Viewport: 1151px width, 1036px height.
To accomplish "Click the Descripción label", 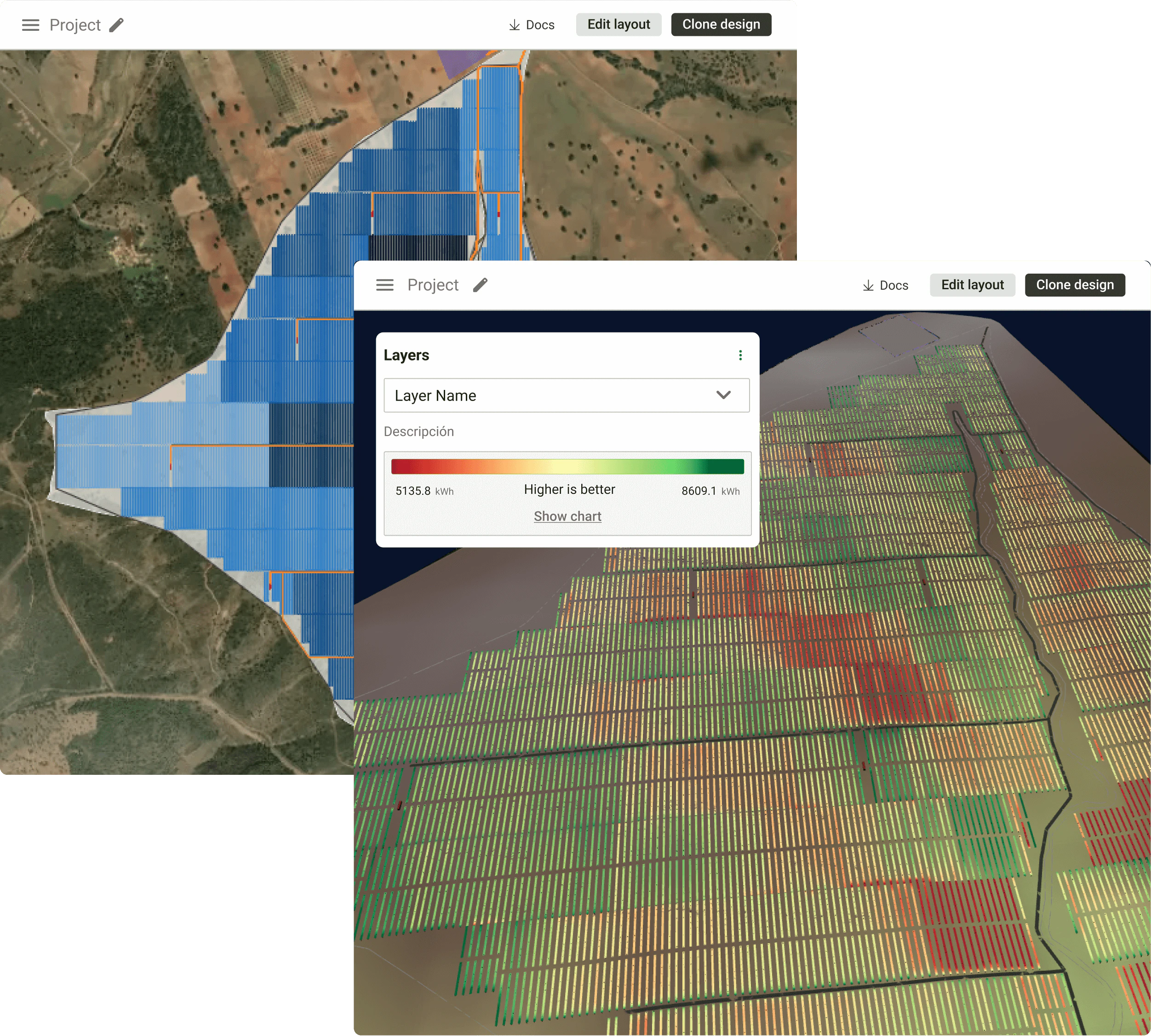I will pos(419,431).
